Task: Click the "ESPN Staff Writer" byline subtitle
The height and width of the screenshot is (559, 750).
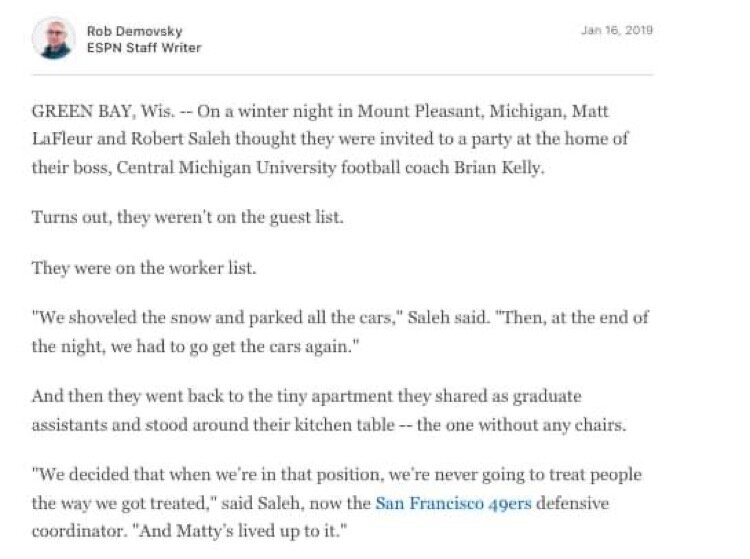Action: [144, 47]
